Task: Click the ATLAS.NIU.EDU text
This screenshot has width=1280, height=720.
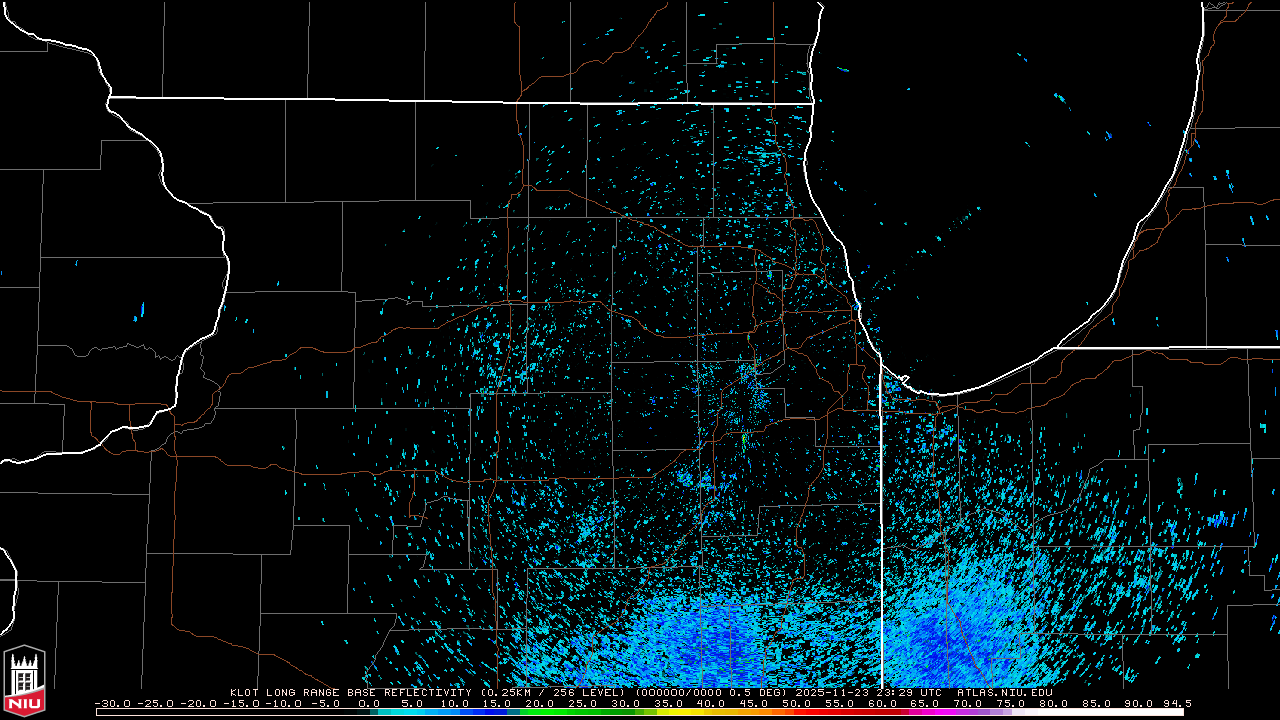Action: pos(1004,692)
